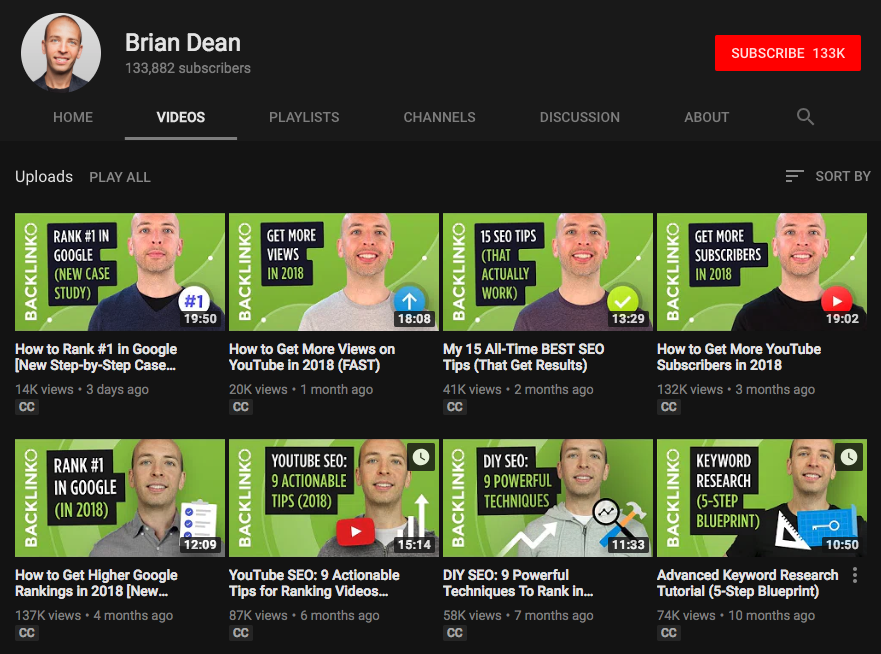Viewport: 881px width, 654px height.
Task: Open 15 SEO Tips video thumbnail
Action: pos(547,272)
